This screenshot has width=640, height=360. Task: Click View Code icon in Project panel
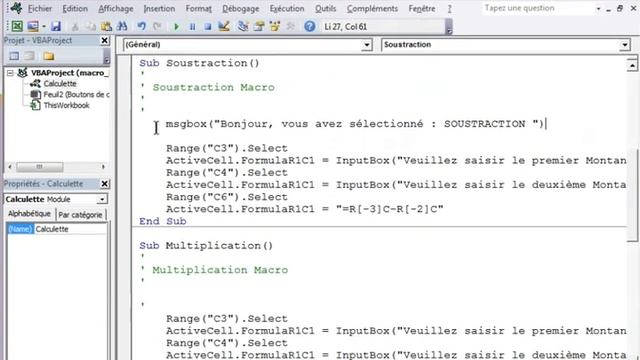click(14, 56)
